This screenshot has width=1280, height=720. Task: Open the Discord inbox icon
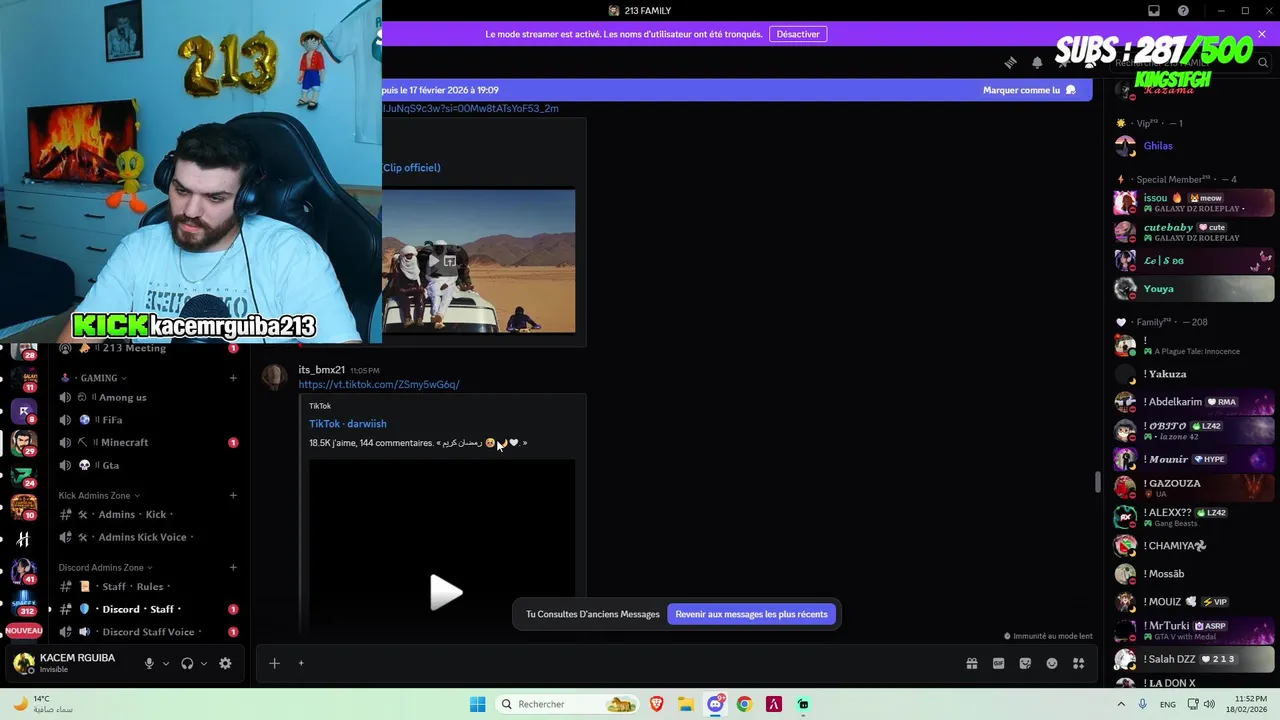pyautogui.click(x=1153, y=11)
